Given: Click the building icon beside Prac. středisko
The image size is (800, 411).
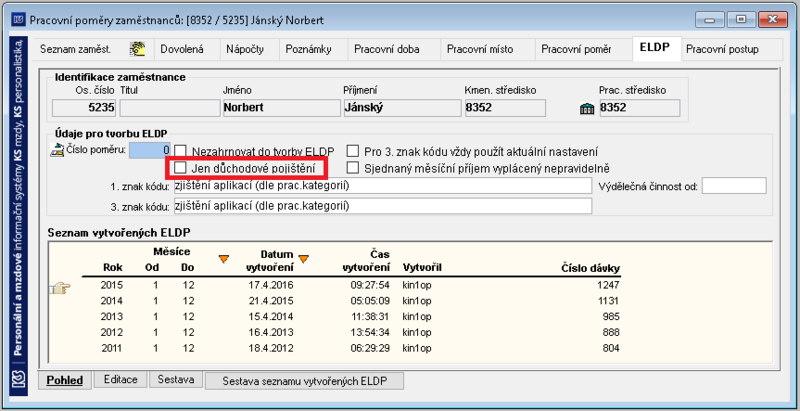Looking at the screenshot, I should 587,109.
